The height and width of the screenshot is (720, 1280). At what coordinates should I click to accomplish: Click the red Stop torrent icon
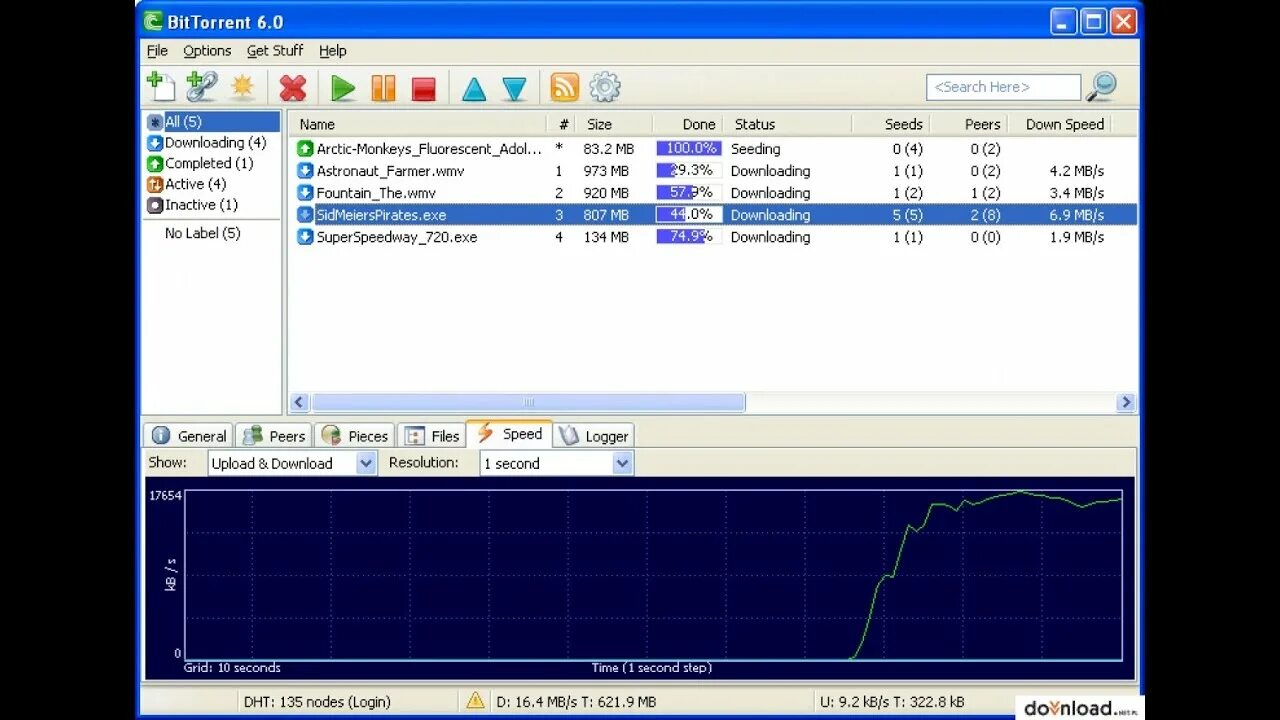[x=424, y=89]
